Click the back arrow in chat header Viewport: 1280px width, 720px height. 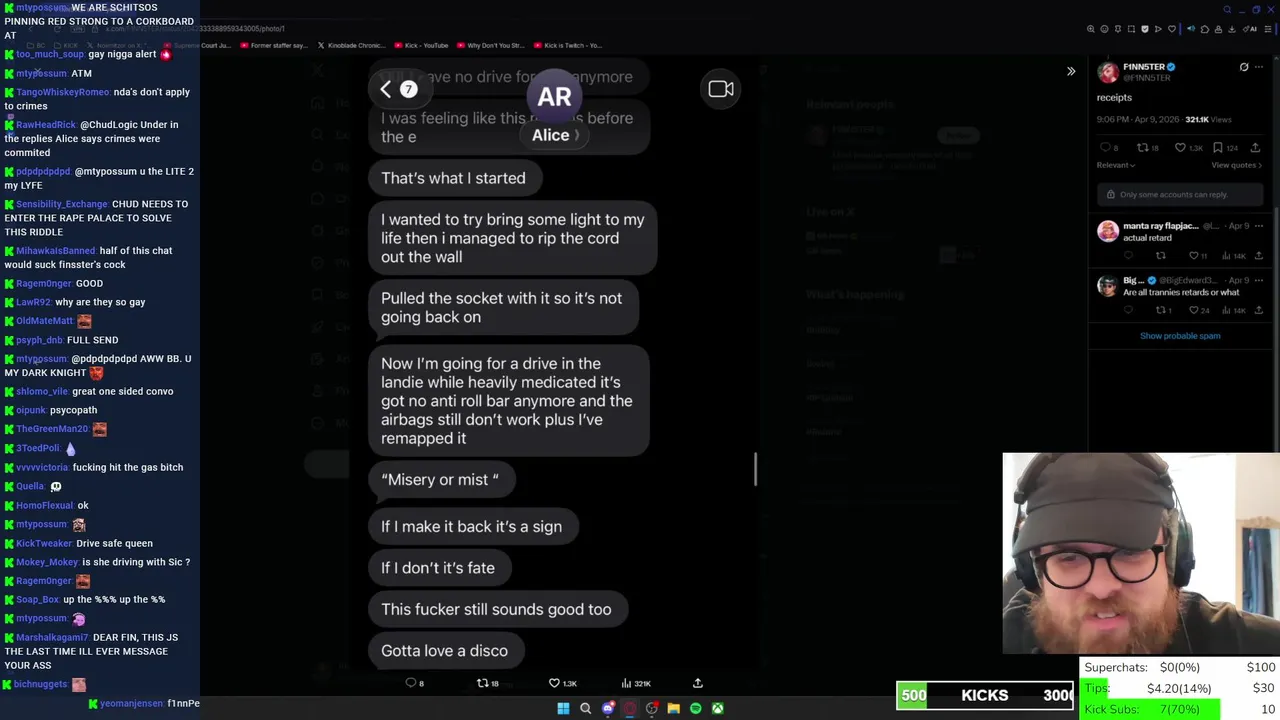pos(386,89)
